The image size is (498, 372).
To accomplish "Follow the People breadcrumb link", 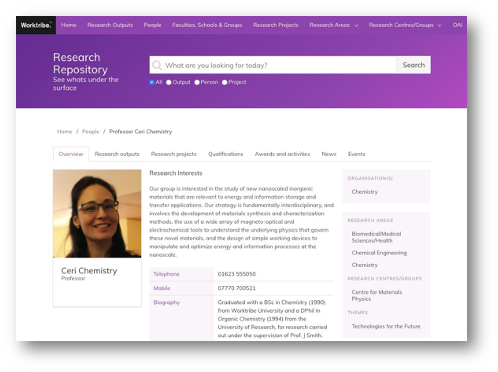I will point(91,132).
